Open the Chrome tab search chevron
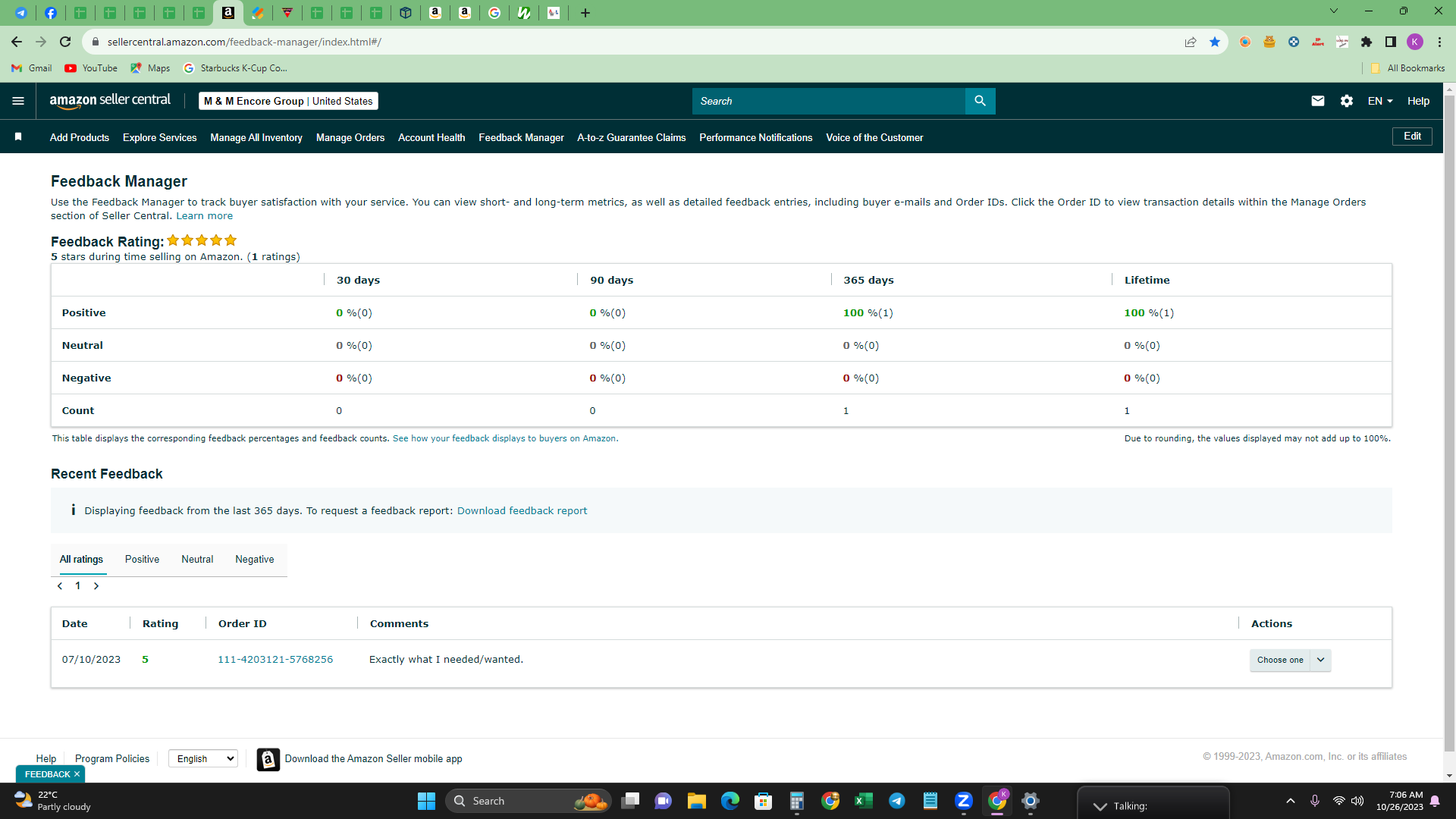The width and height of the screenshot is (1456, 819). 1334,11
